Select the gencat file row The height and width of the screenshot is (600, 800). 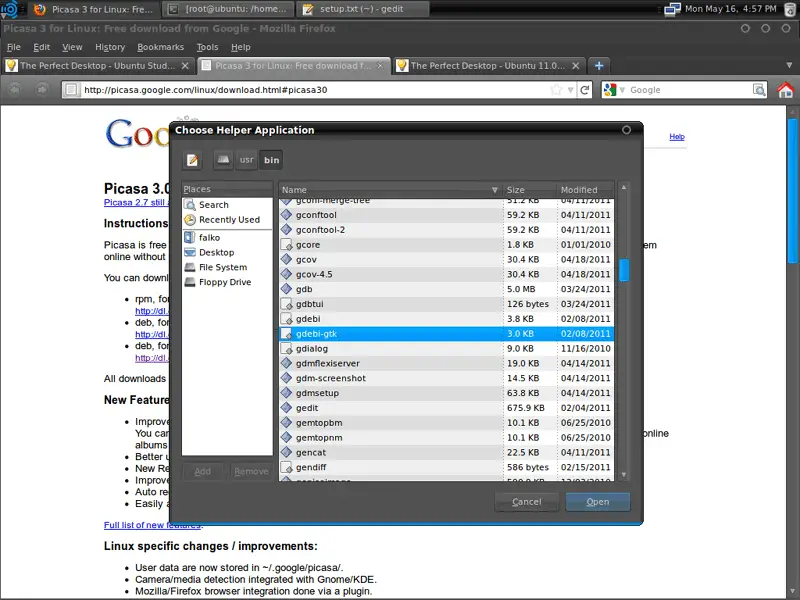click(x=446, y=452)
